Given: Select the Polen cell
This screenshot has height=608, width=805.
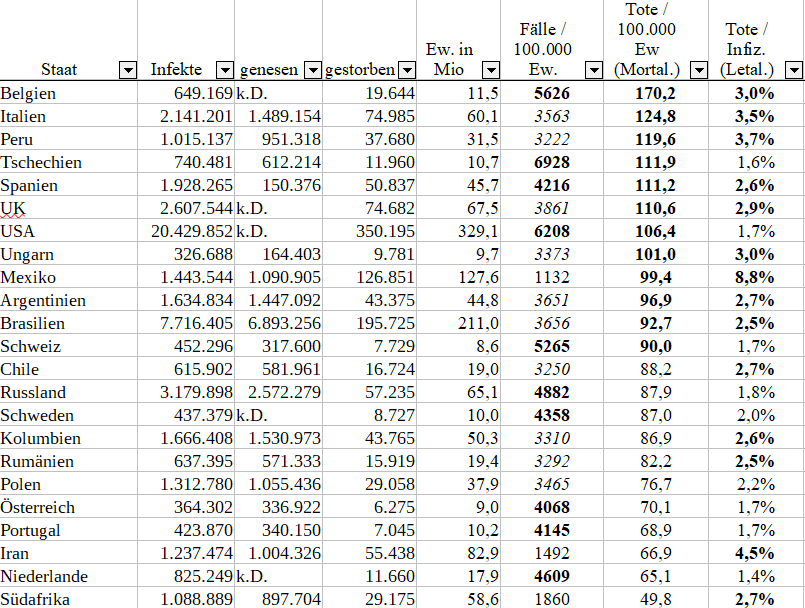Looking at the screenshot, I should (68, 484).
